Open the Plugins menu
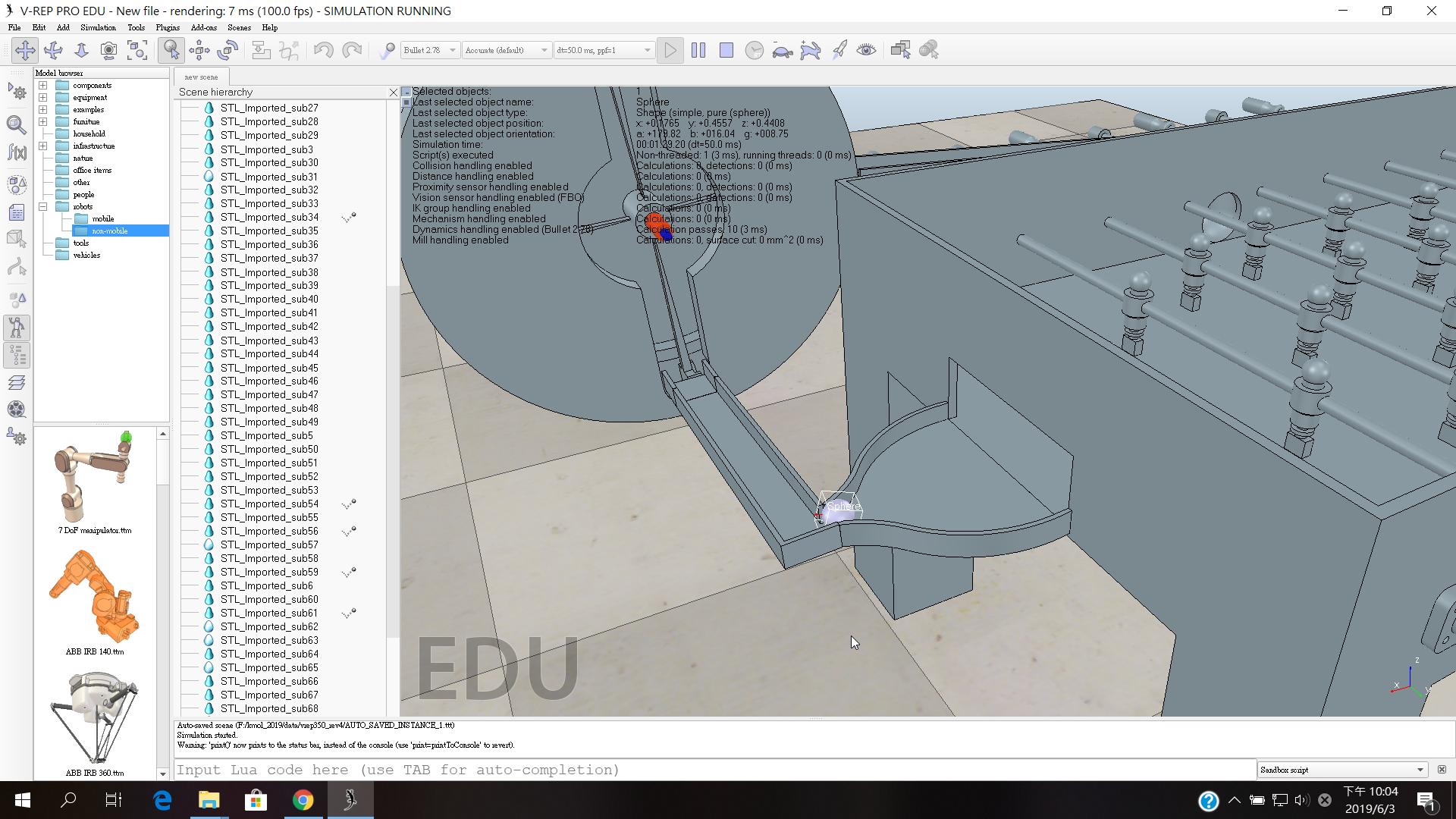 click(x=168, y=27)
